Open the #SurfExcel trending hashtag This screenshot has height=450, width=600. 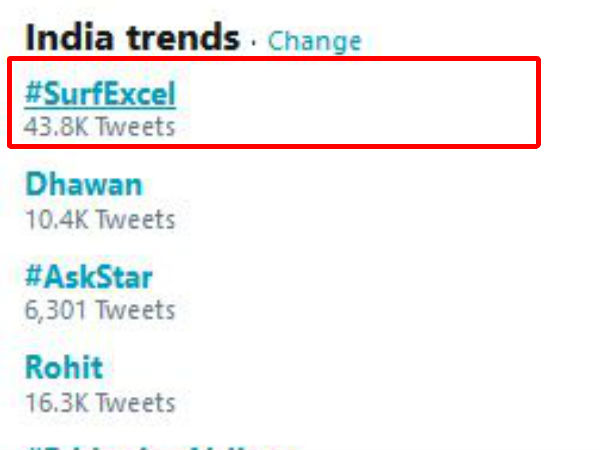[x=100, y=94]
